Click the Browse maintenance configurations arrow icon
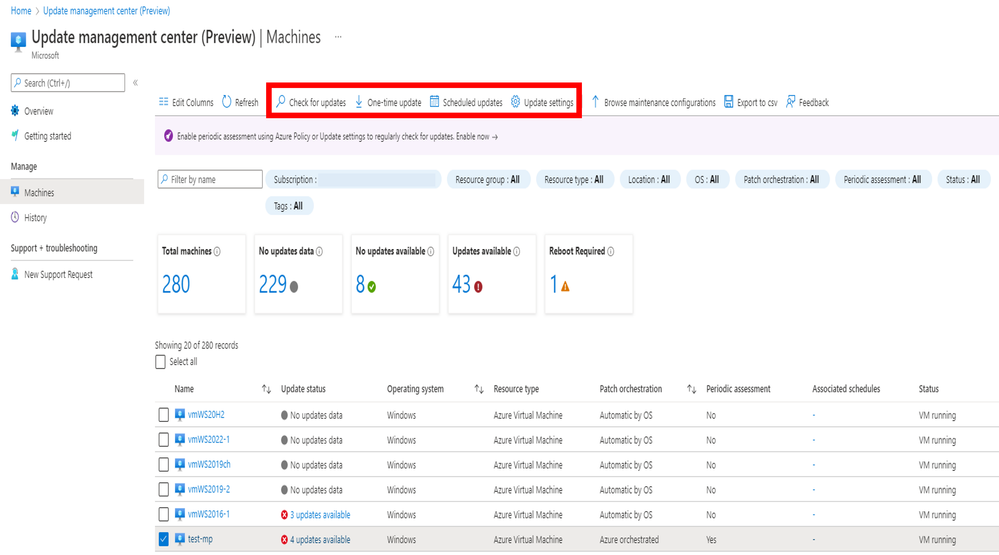The image size is (999, 555). click(x=595, y=102)
